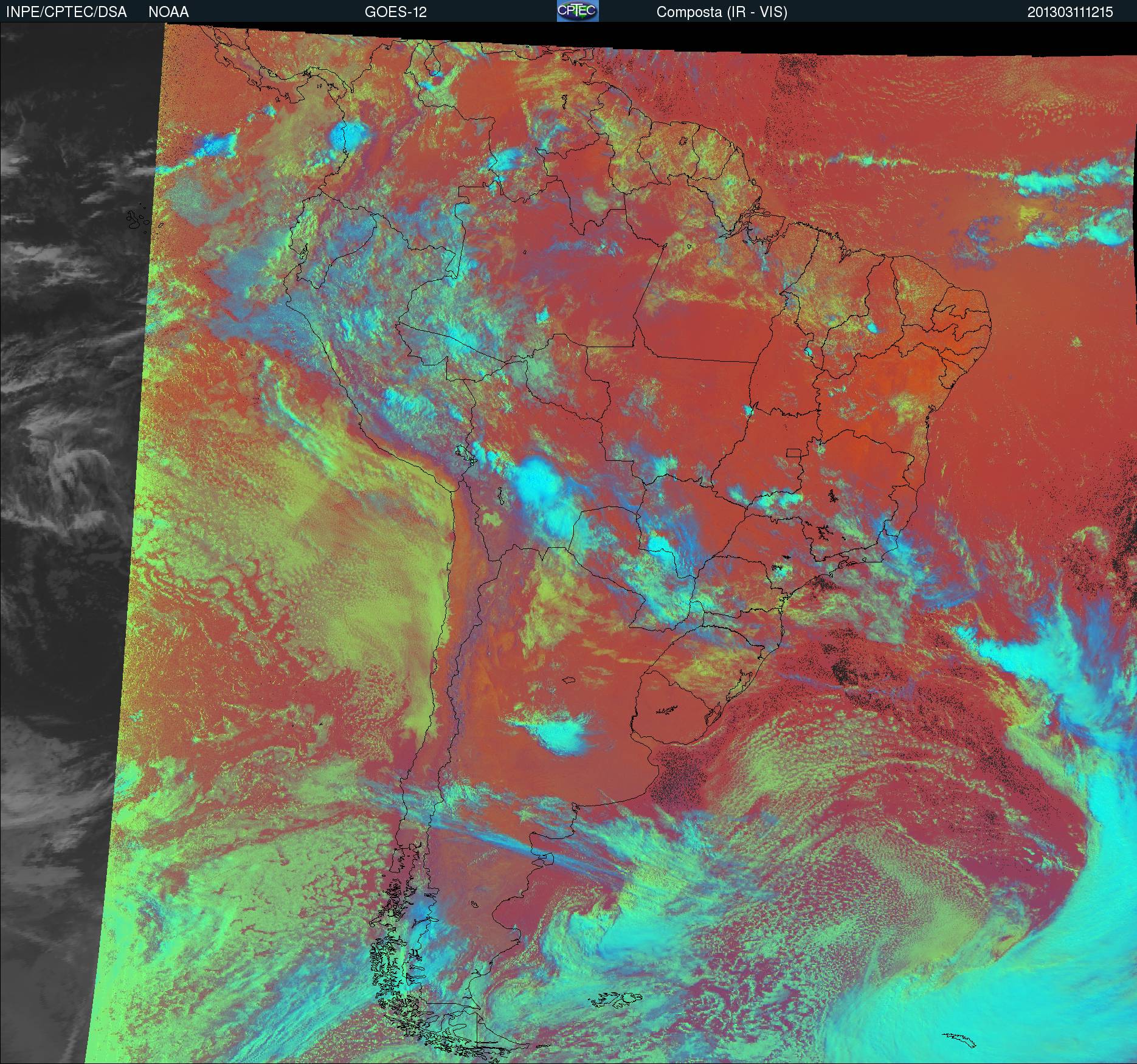Viewport: 1137px width, 1064px height.
Task: Select the NOAA label in header
Action: [168, 12]
